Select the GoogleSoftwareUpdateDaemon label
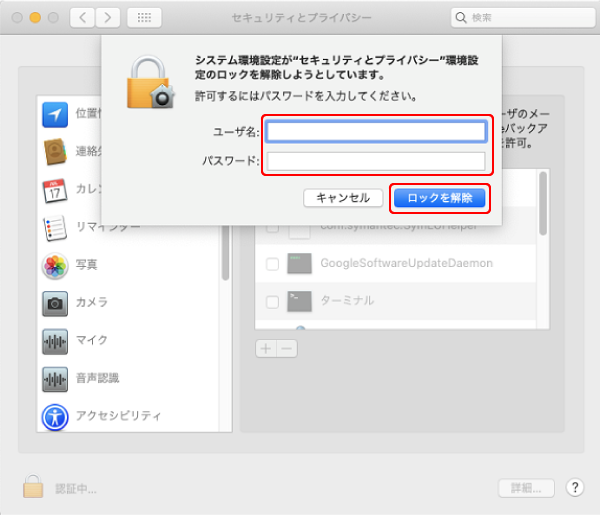 (406, 263)
